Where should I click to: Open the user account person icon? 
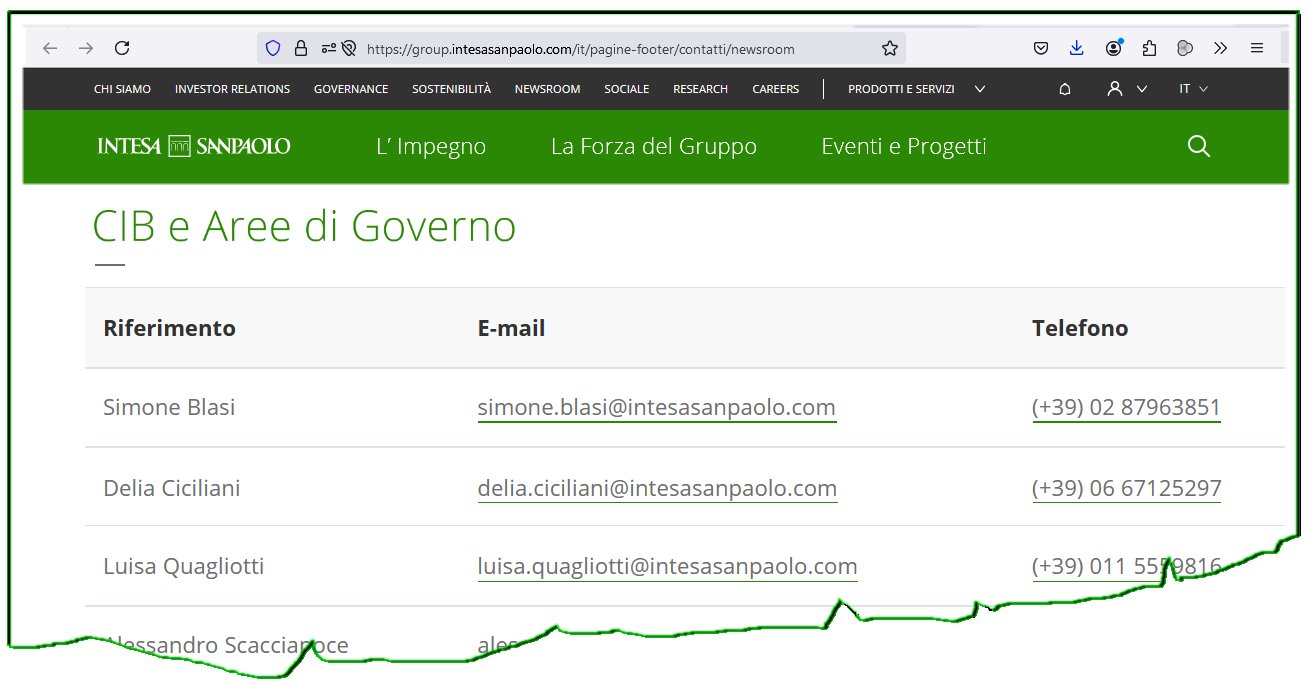coord(1115,89)
